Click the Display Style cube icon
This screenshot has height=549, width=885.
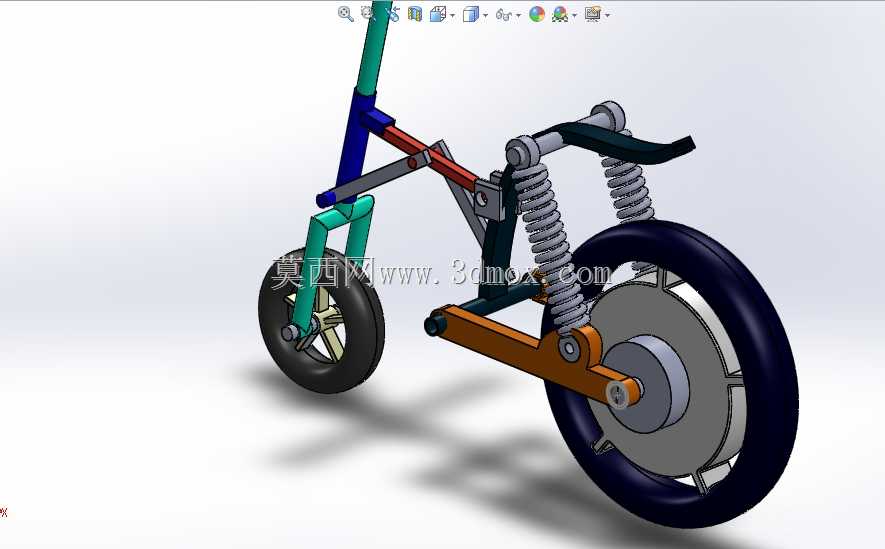(x=470, y=14)
